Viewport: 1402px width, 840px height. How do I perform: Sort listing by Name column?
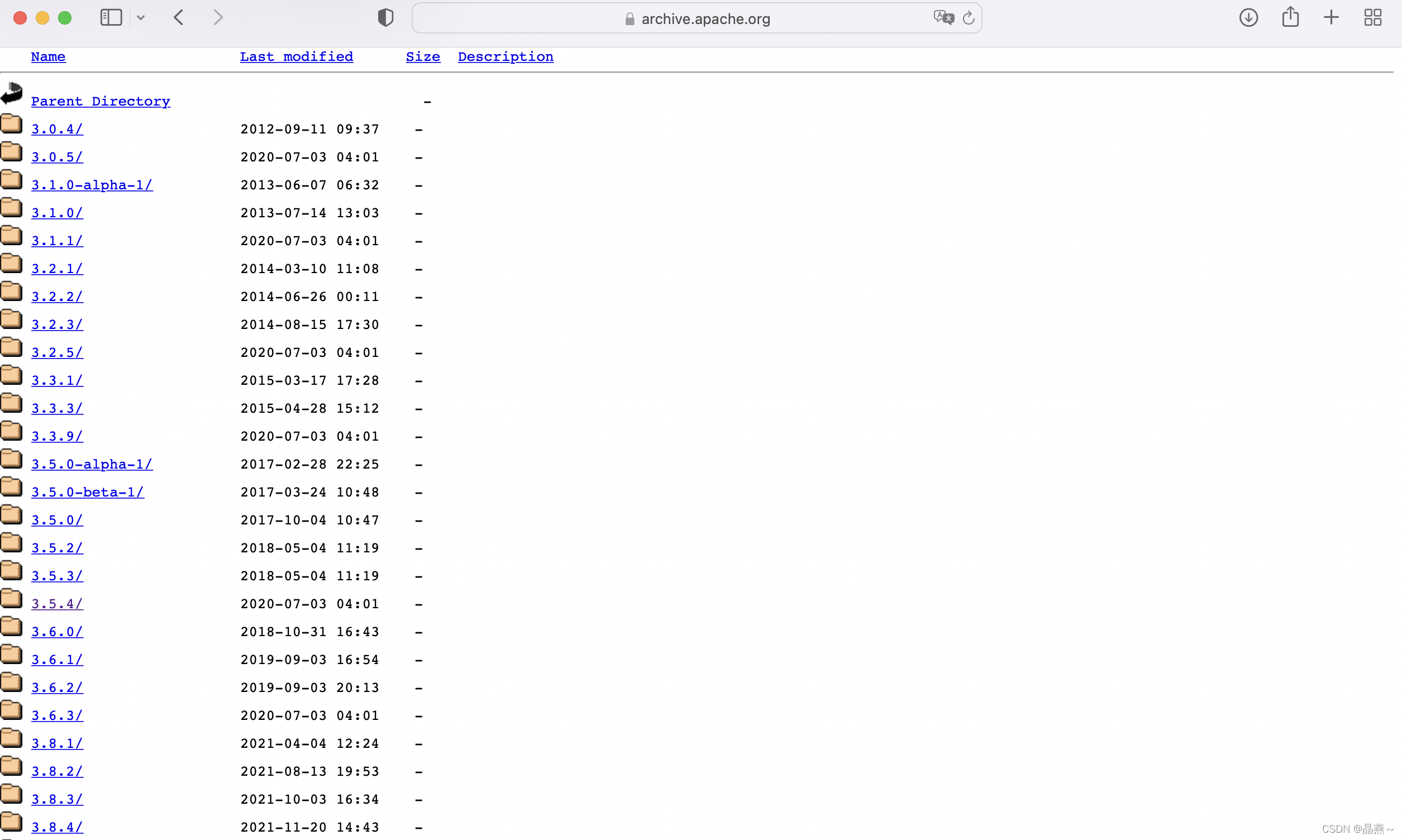pyautogui.click(x=48, y=56)
